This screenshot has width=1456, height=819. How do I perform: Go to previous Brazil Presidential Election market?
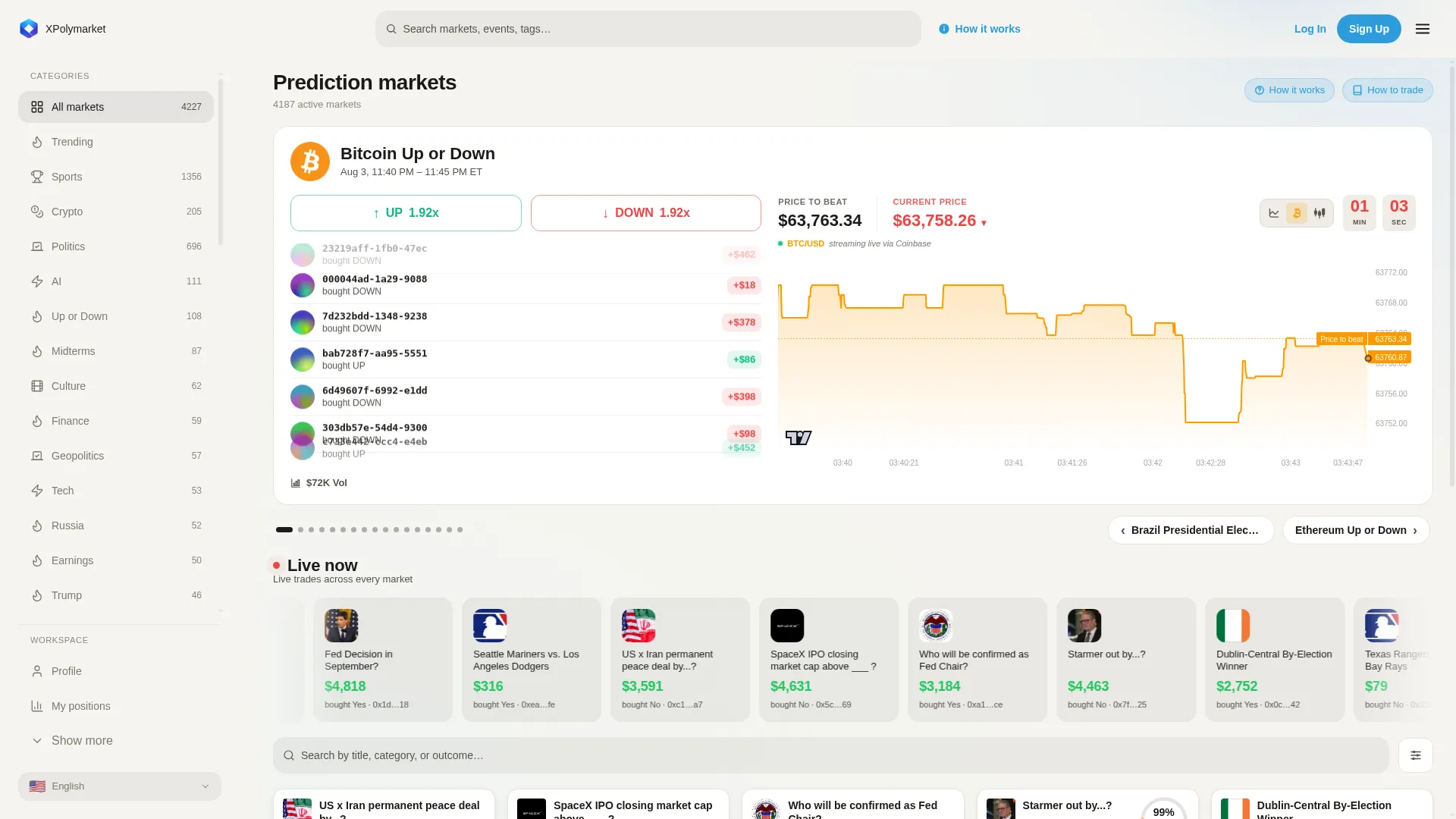click(1191, 530)
